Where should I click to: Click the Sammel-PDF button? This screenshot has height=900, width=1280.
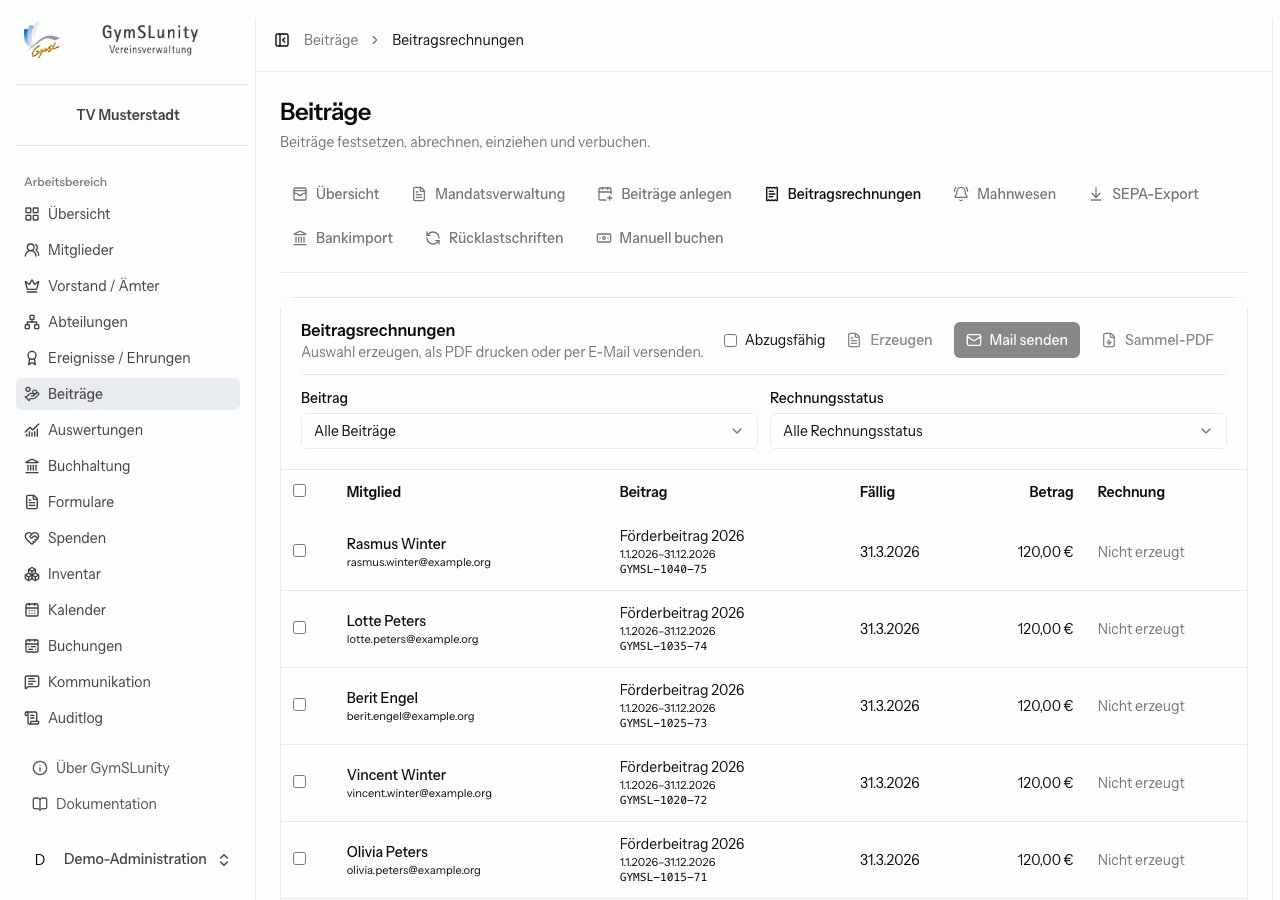[1158, 340]
